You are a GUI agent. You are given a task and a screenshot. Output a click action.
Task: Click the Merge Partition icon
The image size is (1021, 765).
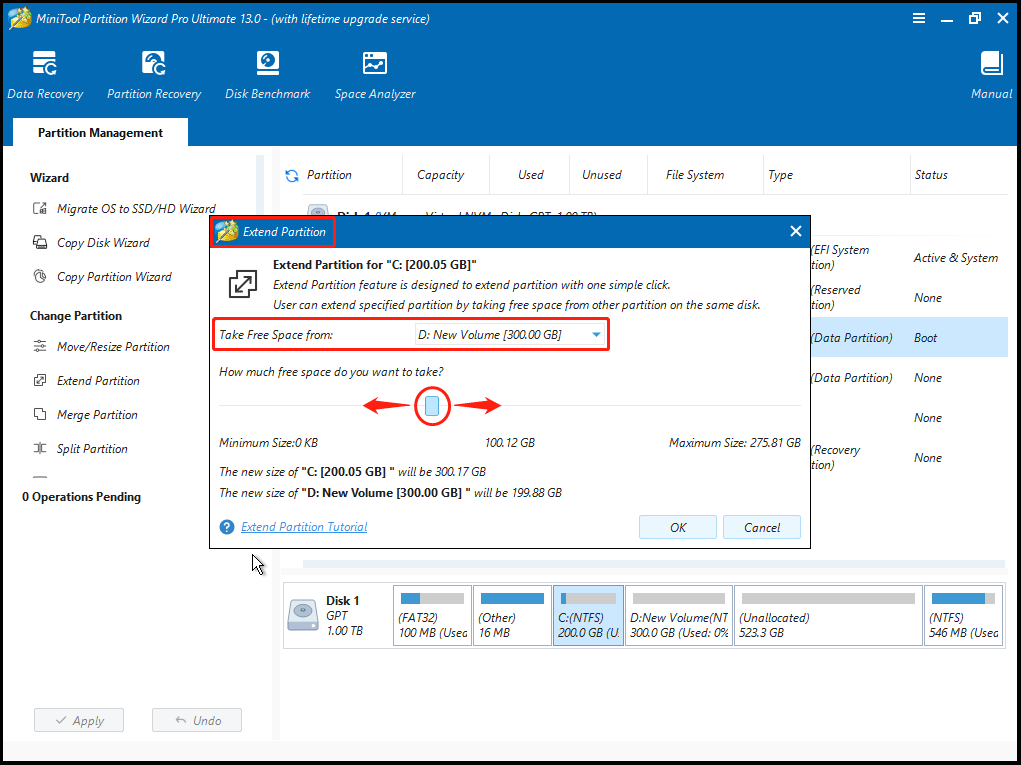(40, 415)
